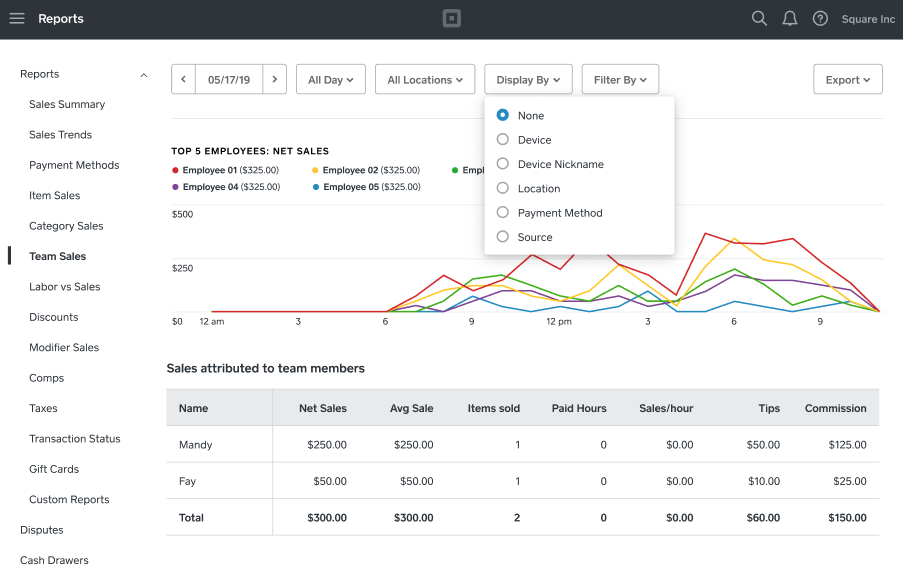The width and height of the screenshot is (903, 583).
Task: Open Custom Reports
Action: coord(69,499)
